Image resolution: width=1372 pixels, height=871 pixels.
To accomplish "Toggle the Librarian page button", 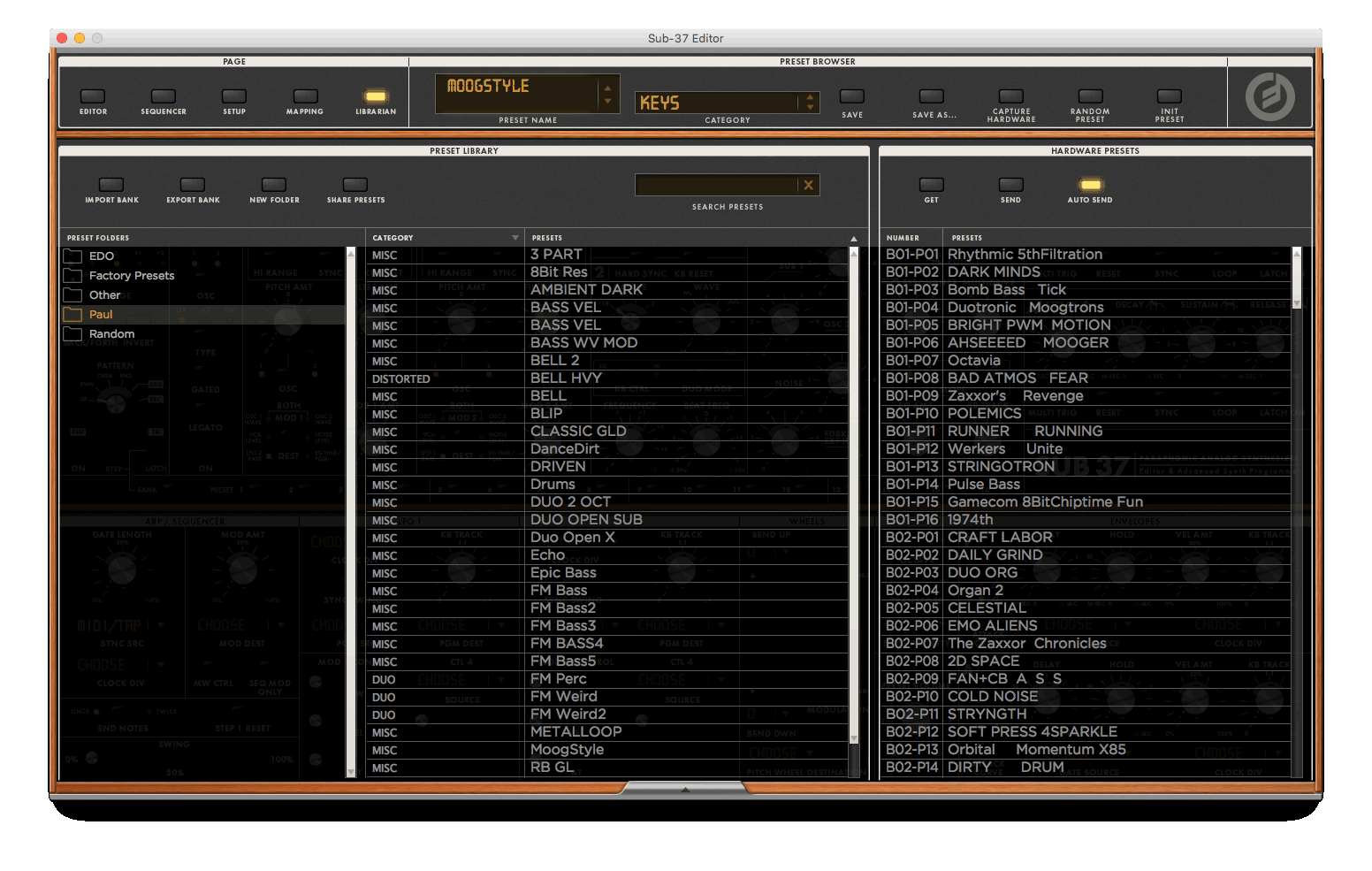I will click(376, 96).
